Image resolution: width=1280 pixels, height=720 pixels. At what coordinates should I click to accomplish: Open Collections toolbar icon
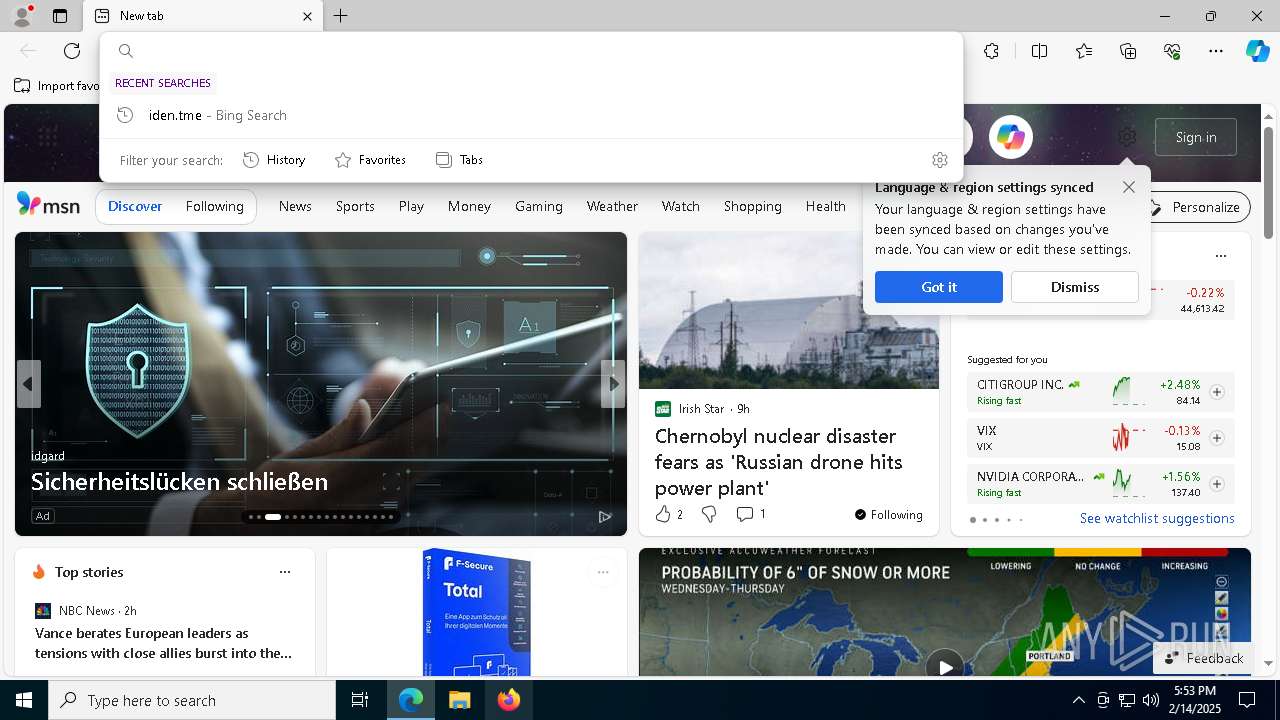pos(1128,51)
